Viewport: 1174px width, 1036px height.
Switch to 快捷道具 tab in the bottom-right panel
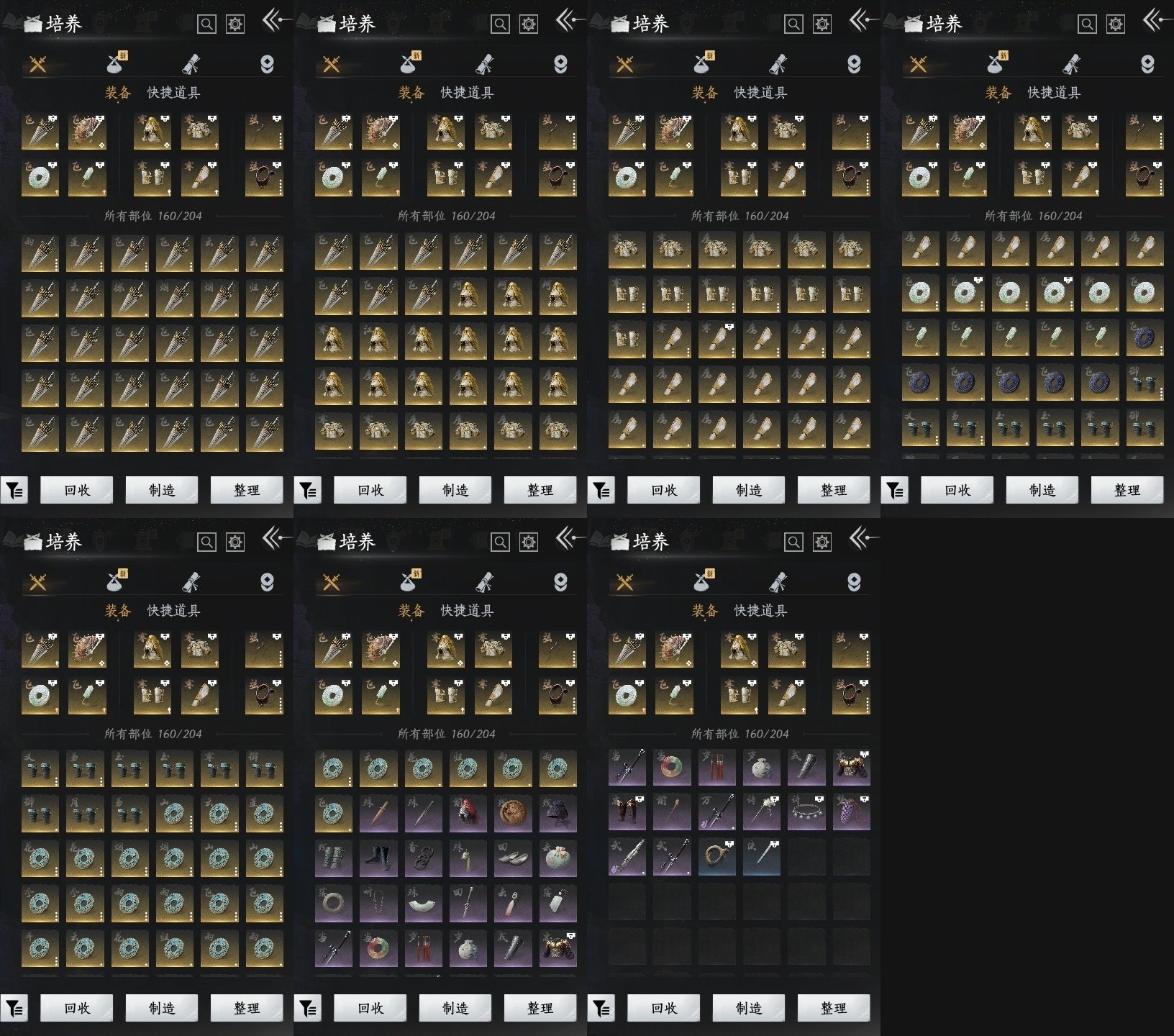760,611
